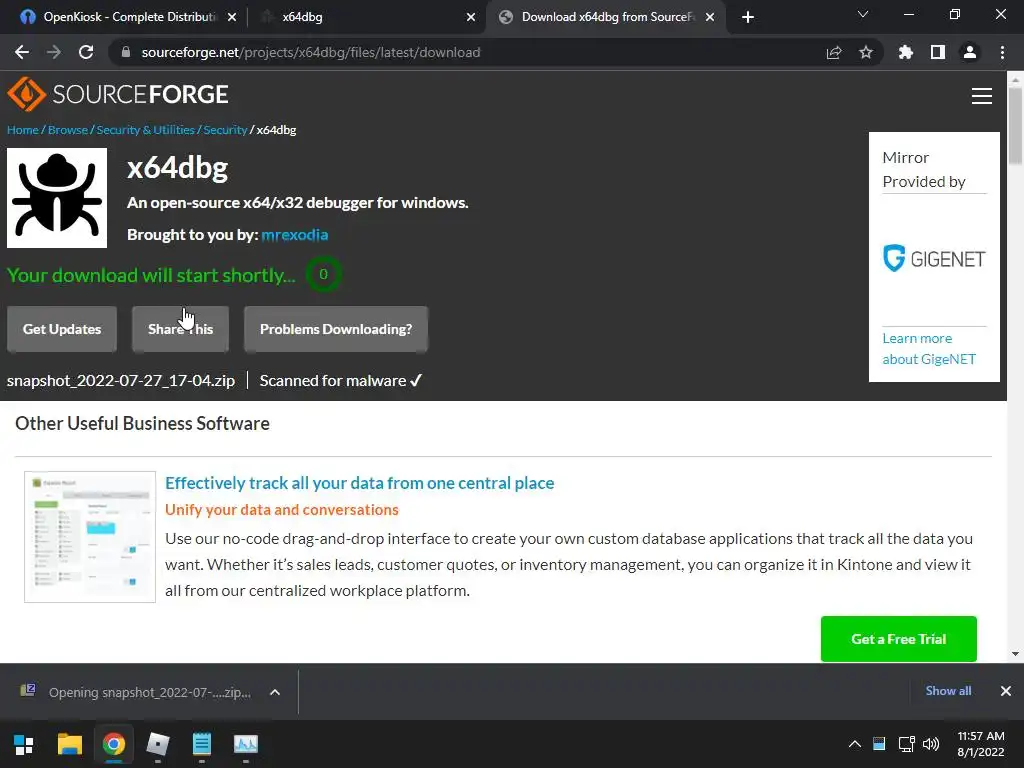Click the Get a Free Trial button

[899, 639]
